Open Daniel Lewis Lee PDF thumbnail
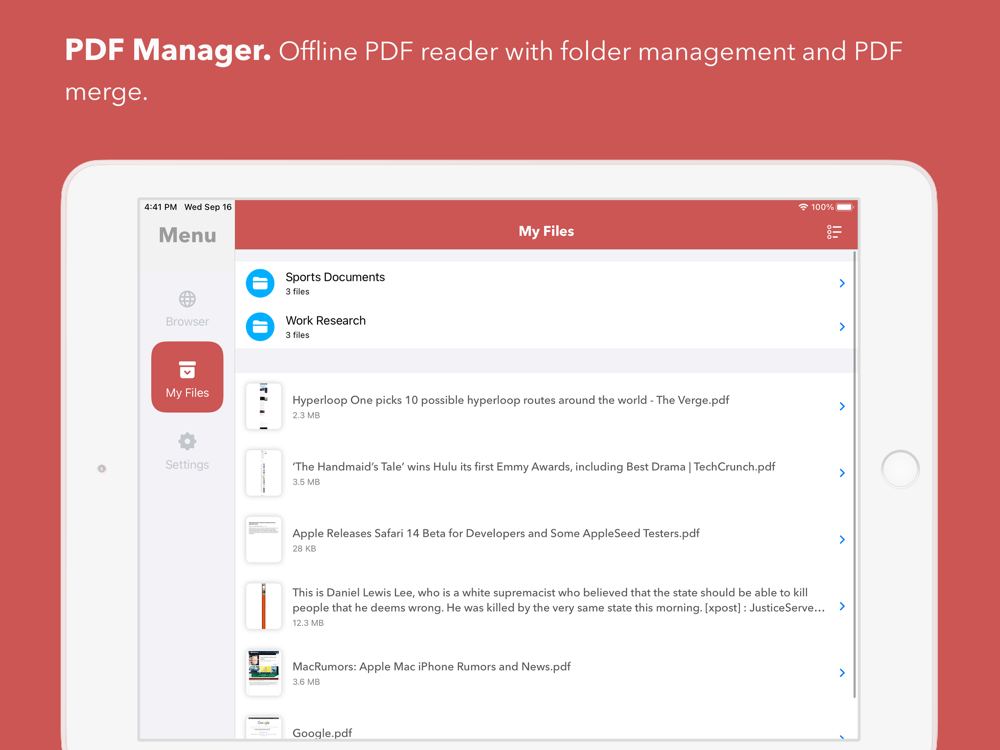This screenshot has width=1000, height=750. pos(263,606)
